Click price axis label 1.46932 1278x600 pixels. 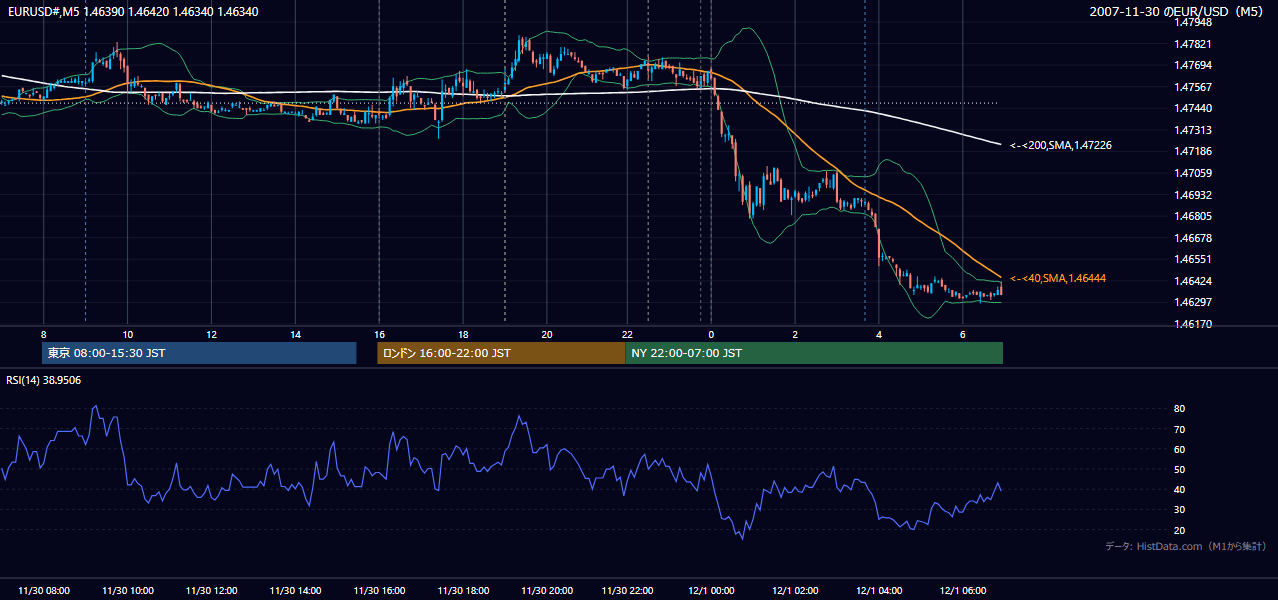click(1193, 195)
